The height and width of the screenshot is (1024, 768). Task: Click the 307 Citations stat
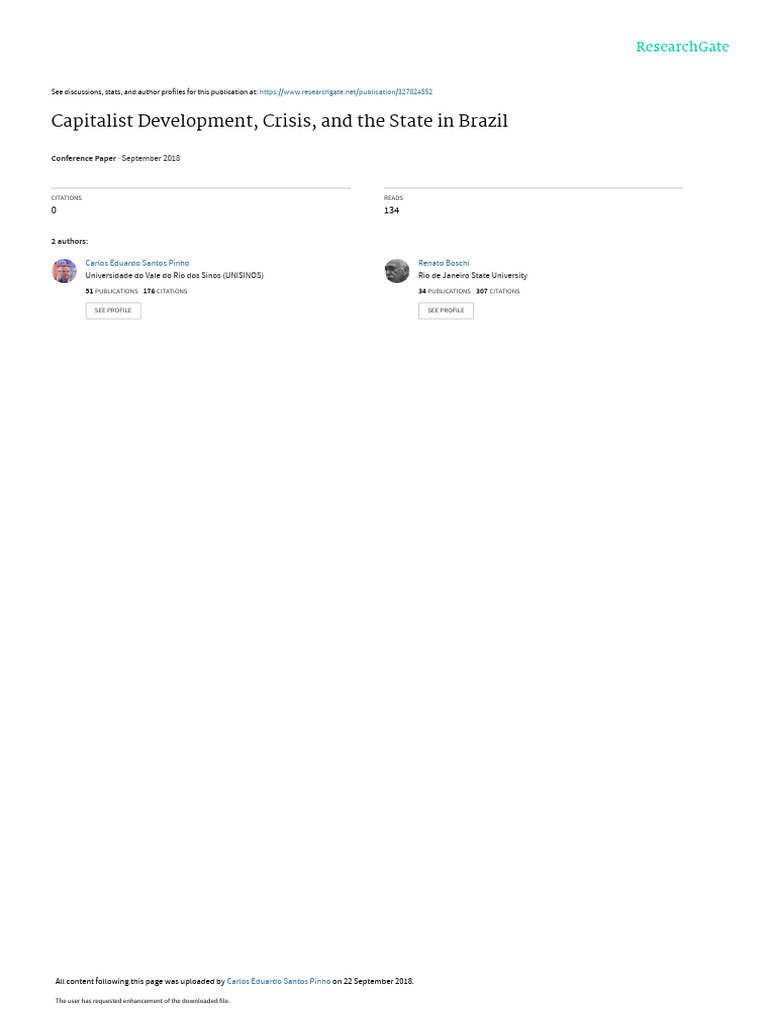[x=498, y=291]
